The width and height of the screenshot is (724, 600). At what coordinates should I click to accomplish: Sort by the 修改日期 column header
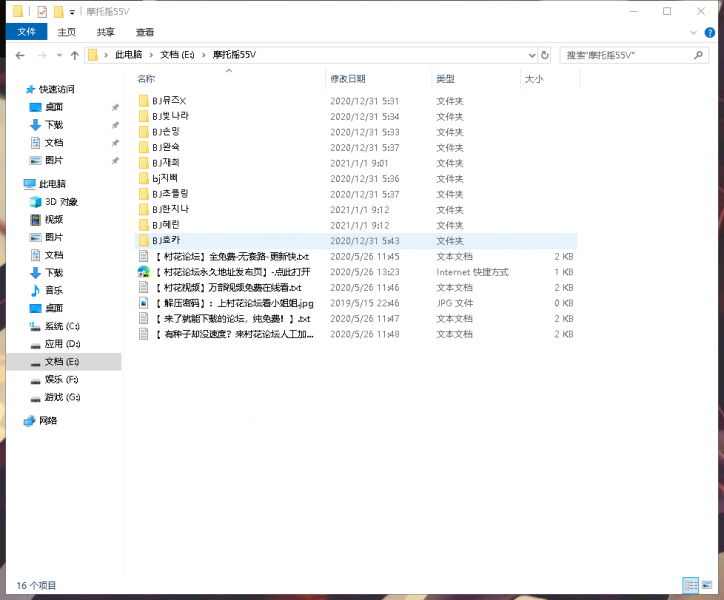tap(348, 78)
